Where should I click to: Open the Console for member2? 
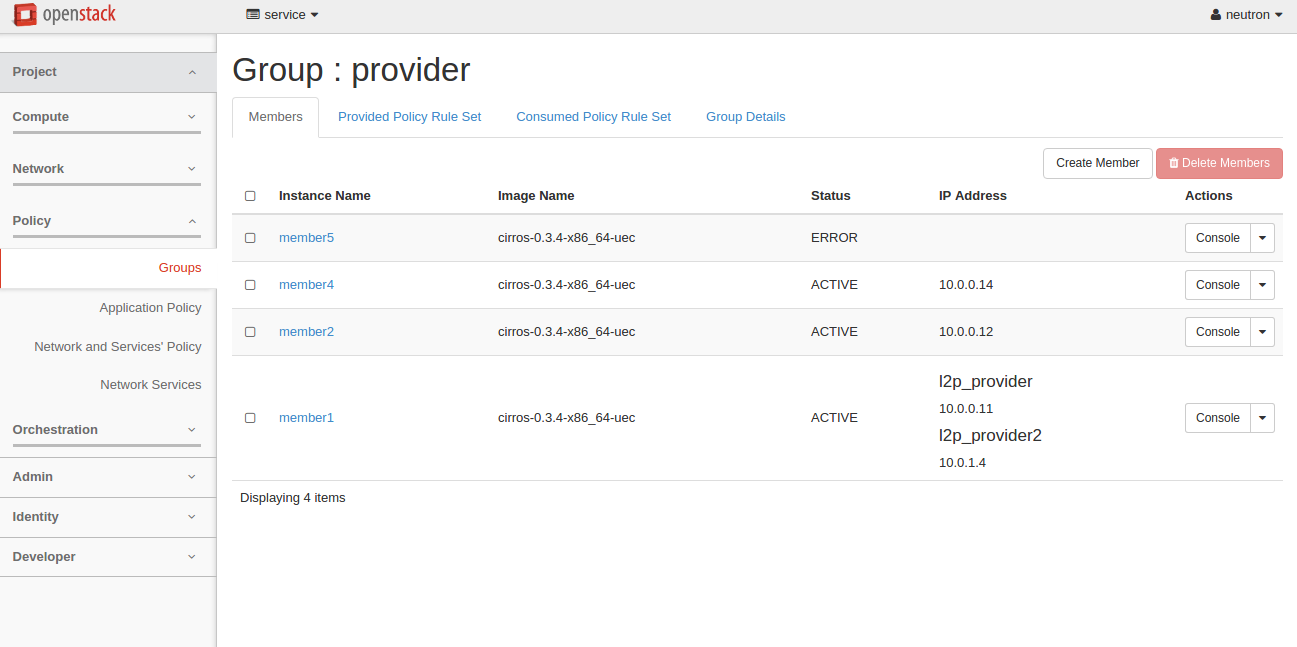coord(1217,332)
